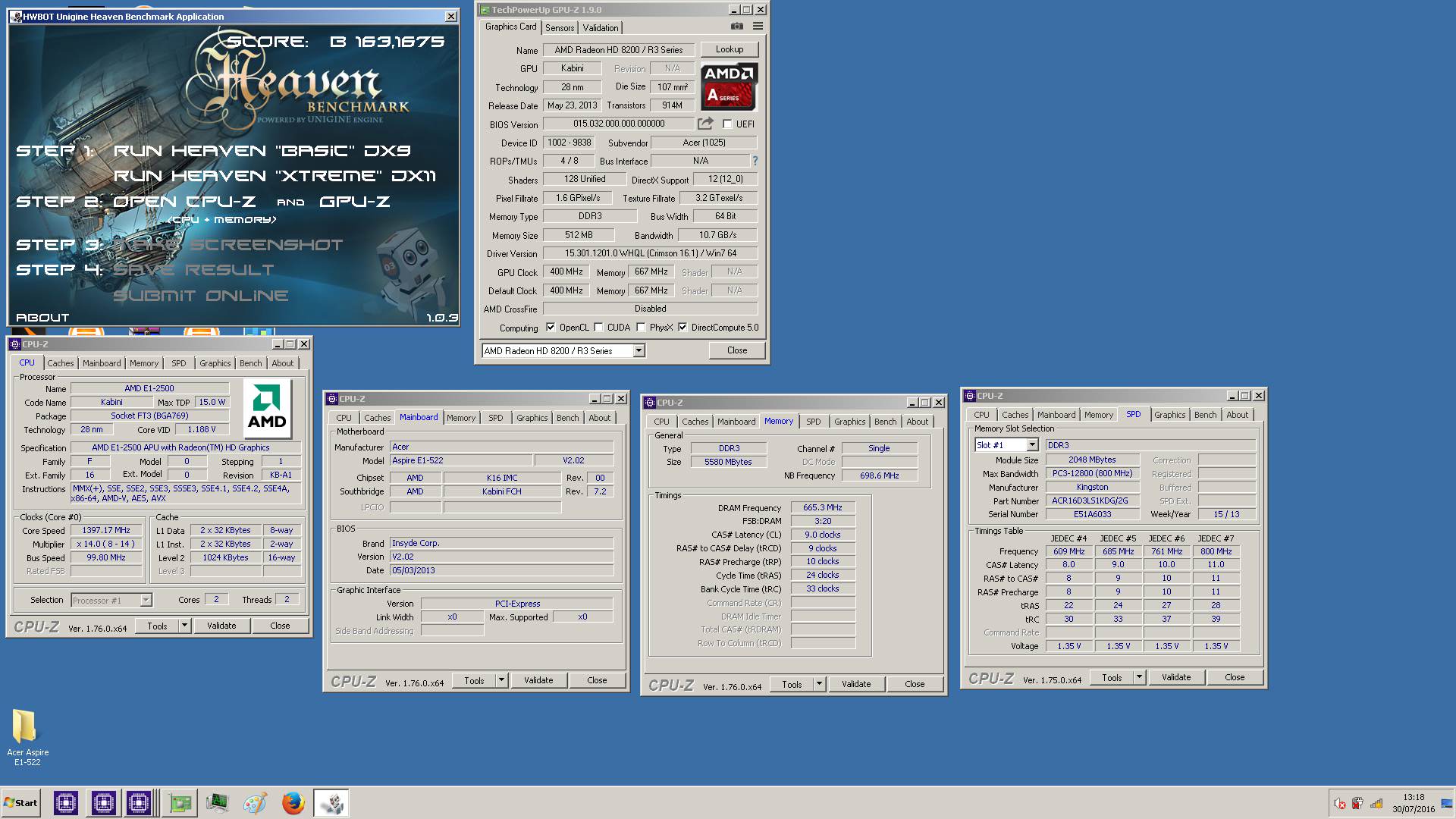Click the GPU-Z screenshot camera icon
This screenshot has height=819, width=1456.
coord(736,27)
